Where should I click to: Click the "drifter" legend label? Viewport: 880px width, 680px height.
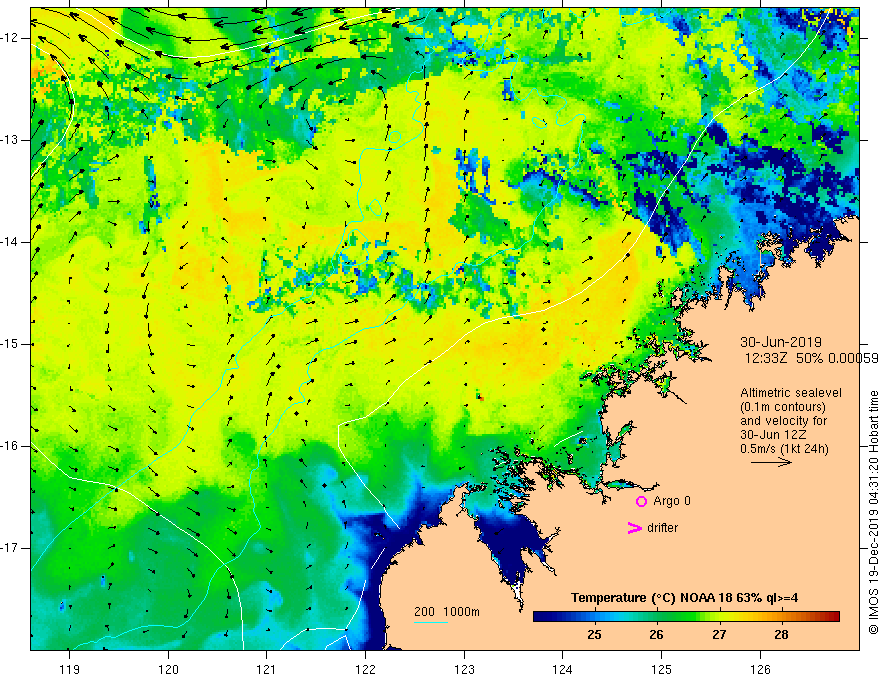coord(662,528)
